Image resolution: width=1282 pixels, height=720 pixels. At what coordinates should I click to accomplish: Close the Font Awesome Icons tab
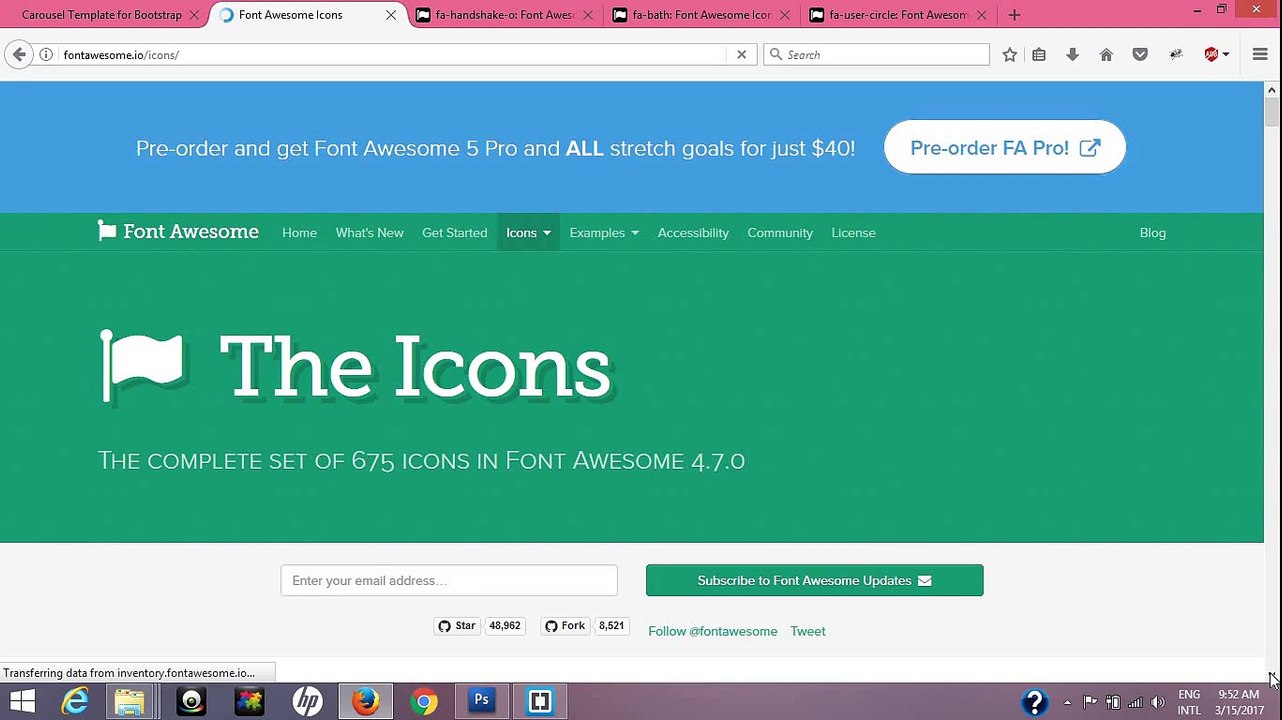tap(391, 15)
